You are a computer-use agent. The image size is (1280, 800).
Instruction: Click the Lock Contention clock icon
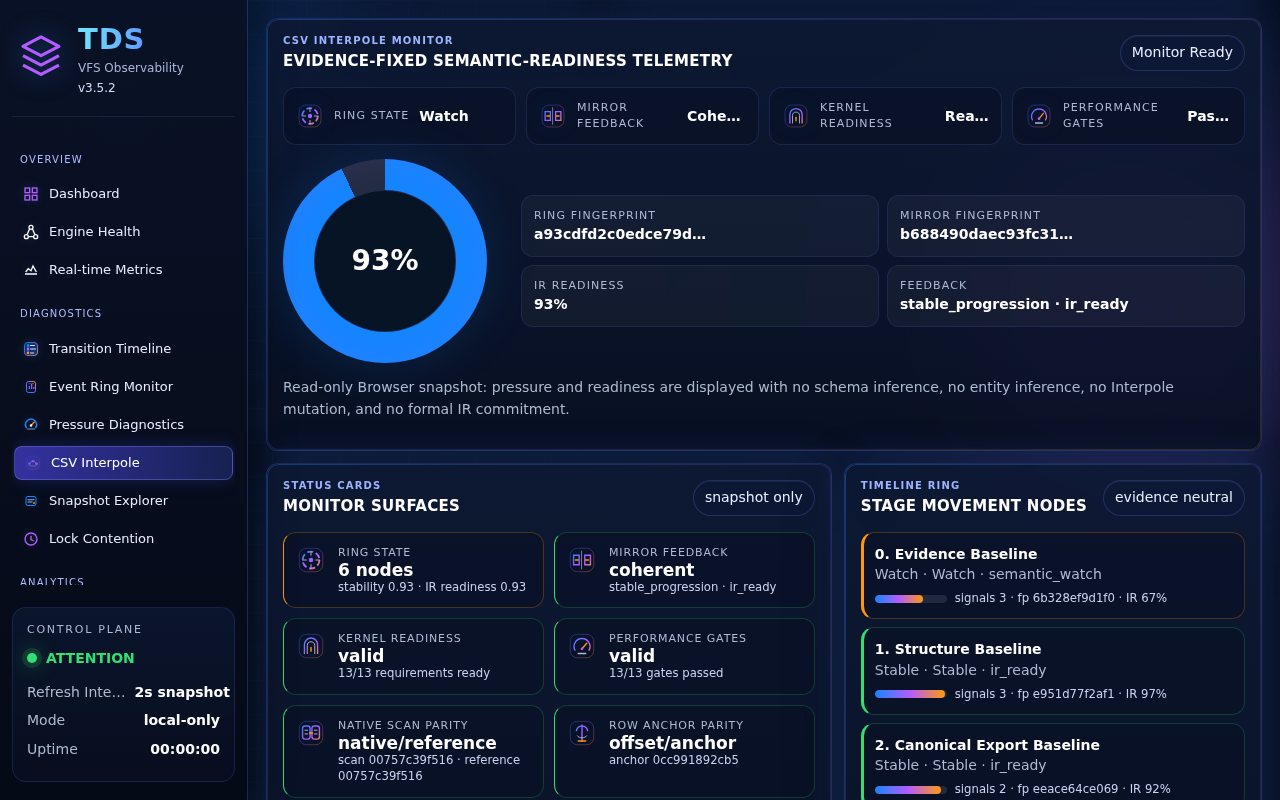click(31, 539)
